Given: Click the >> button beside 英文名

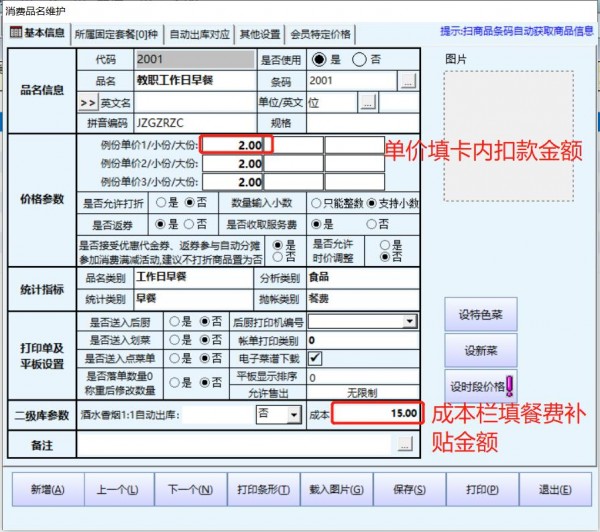Looking at the screenshot, I should coord(87,102).
